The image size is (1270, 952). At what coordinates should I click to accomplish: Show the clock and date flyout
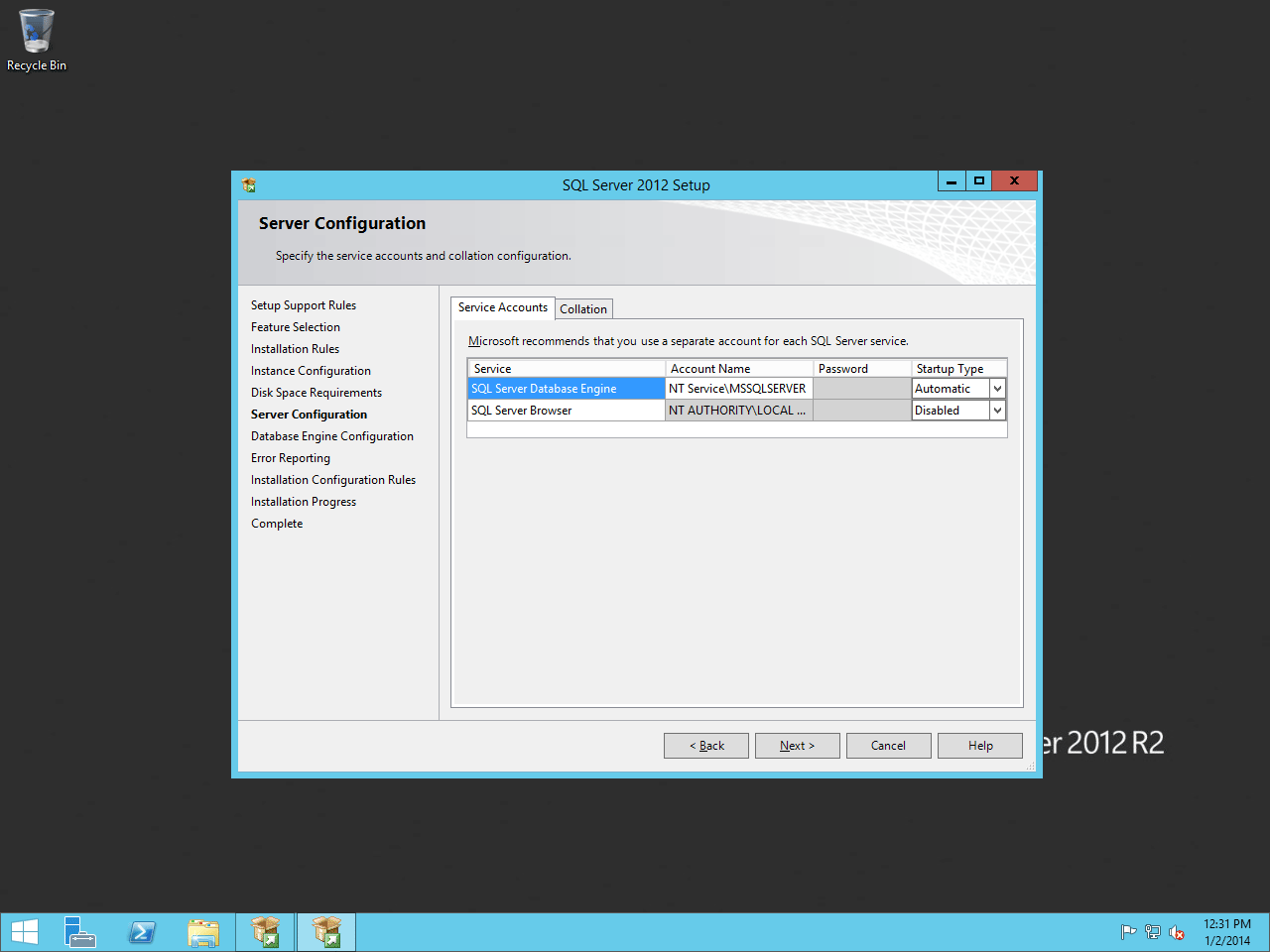(x=1227, y=932)
